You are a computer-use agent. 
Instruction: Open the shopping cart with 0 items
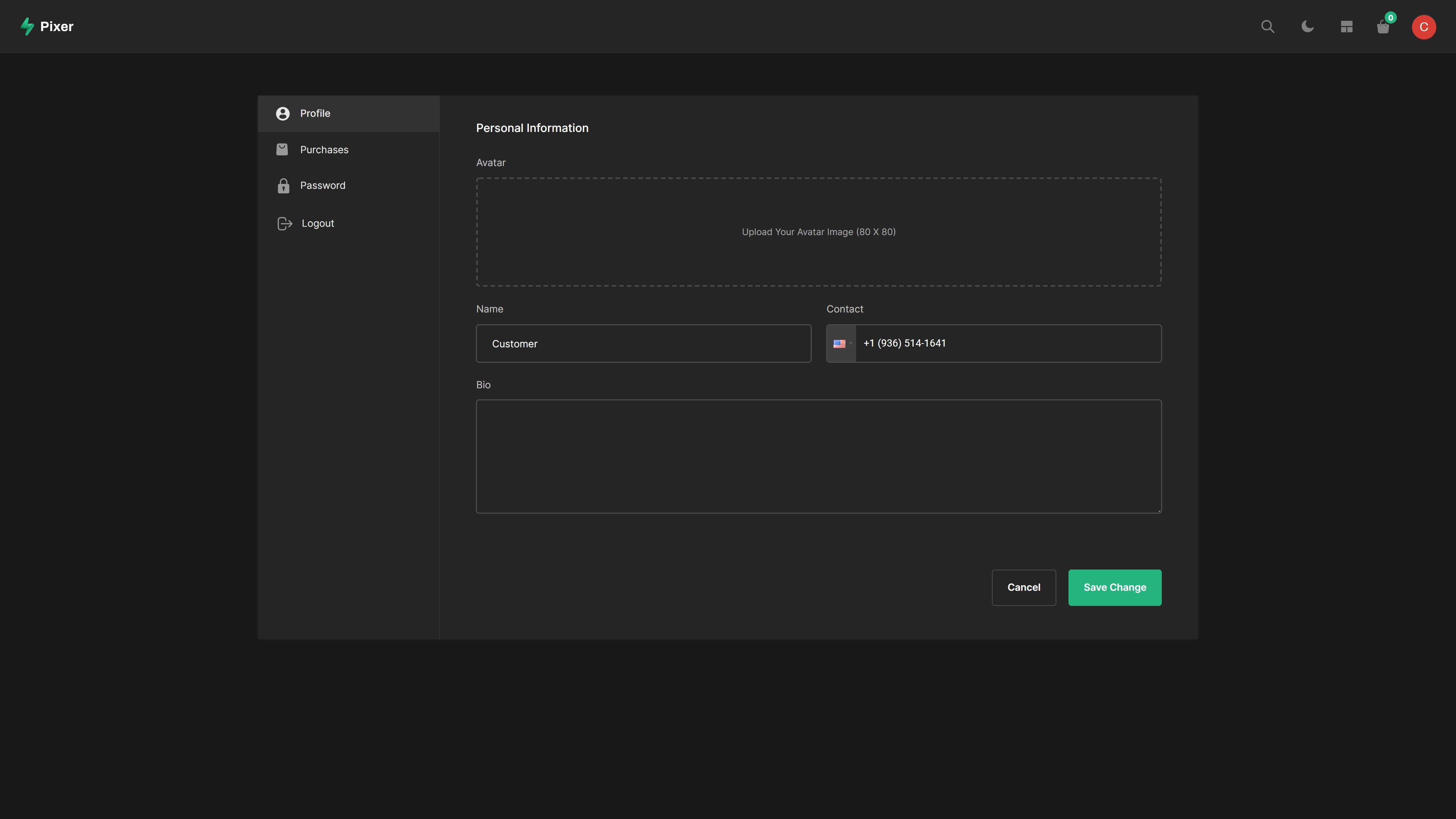(x=1384, y=27)
